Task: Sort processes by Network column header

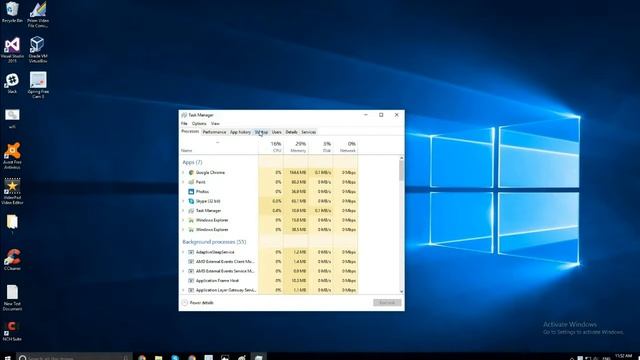Action: (x=346, y=147)
